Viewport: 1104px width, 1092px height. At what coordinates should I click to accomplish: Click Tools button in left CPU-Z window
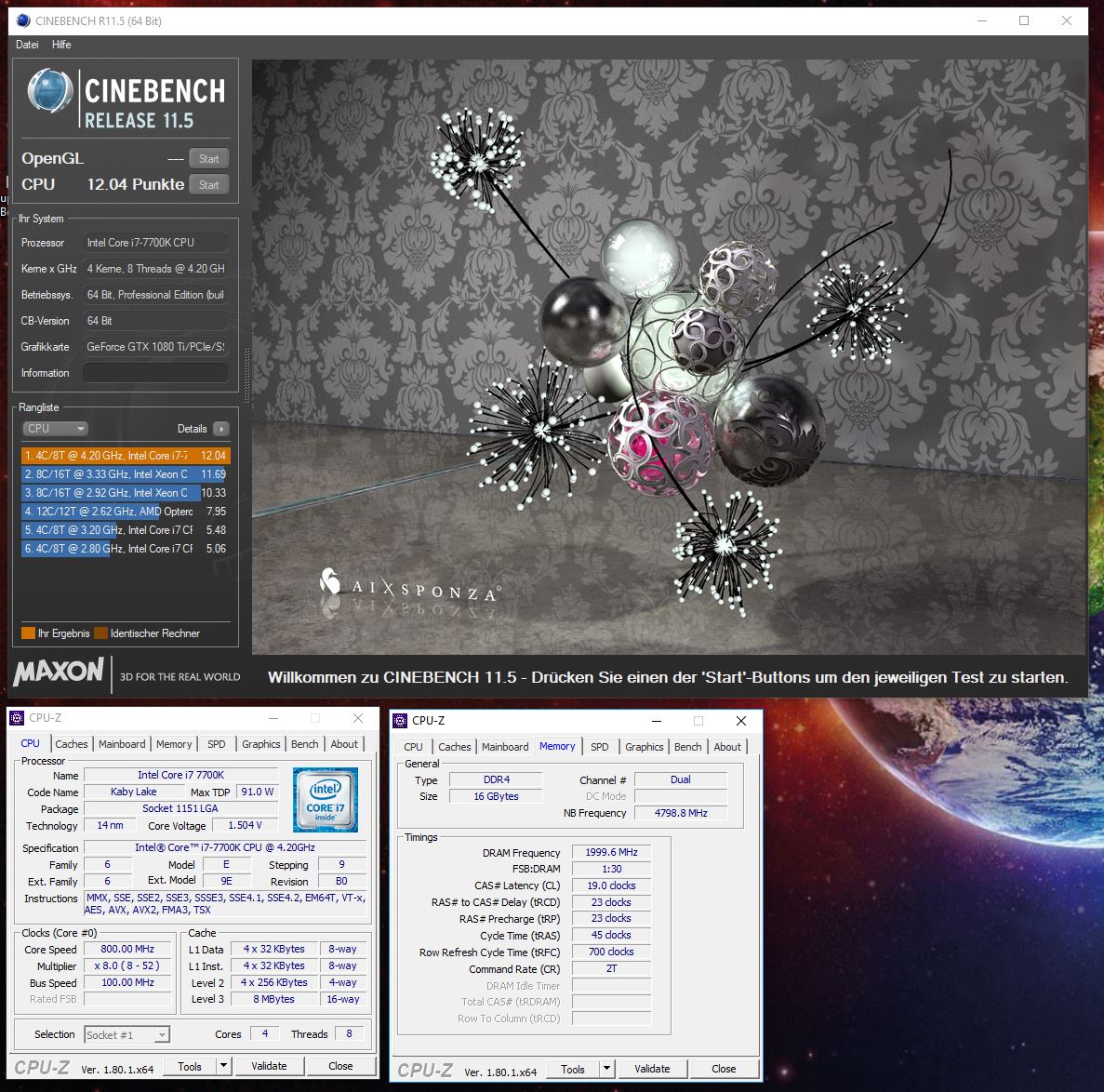click(x=190, y=1066)
